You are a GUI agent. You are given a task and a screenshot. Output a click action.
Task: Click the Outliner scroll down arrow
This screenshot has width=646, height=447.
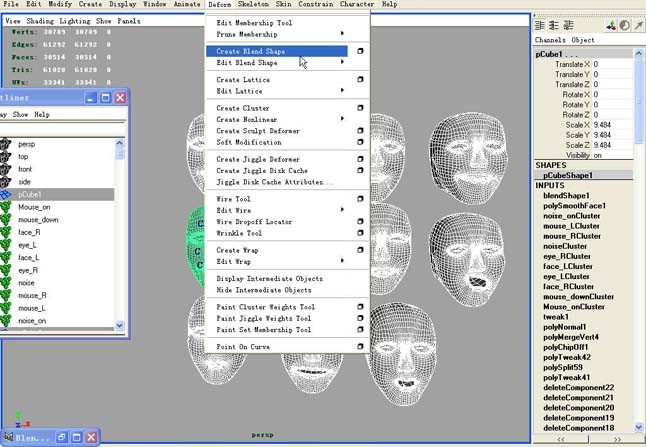[x=119, y=325]
